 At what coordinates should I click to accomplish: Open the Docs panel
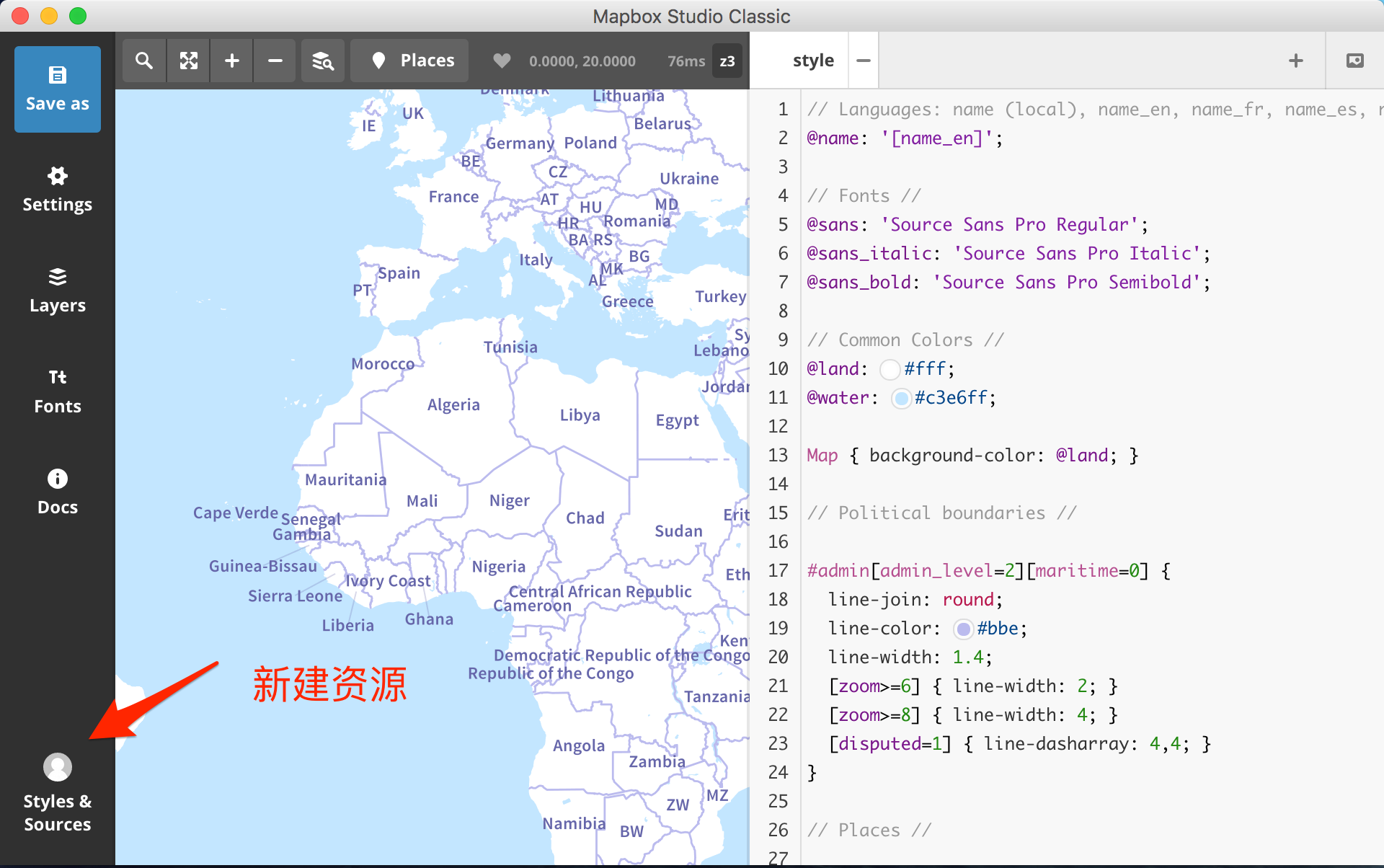(x=58, y=493)
